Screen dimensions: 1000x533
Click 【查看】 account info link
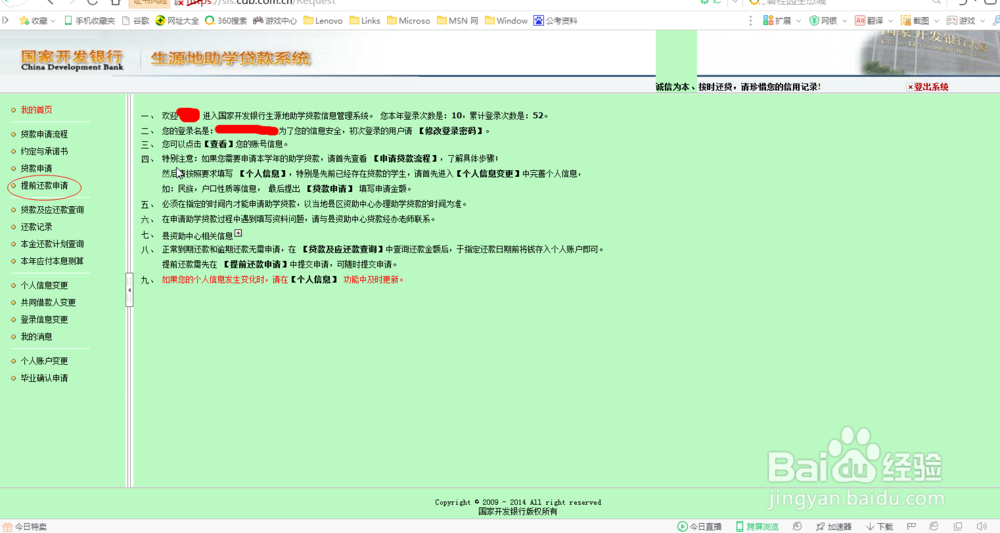(218, 144)
